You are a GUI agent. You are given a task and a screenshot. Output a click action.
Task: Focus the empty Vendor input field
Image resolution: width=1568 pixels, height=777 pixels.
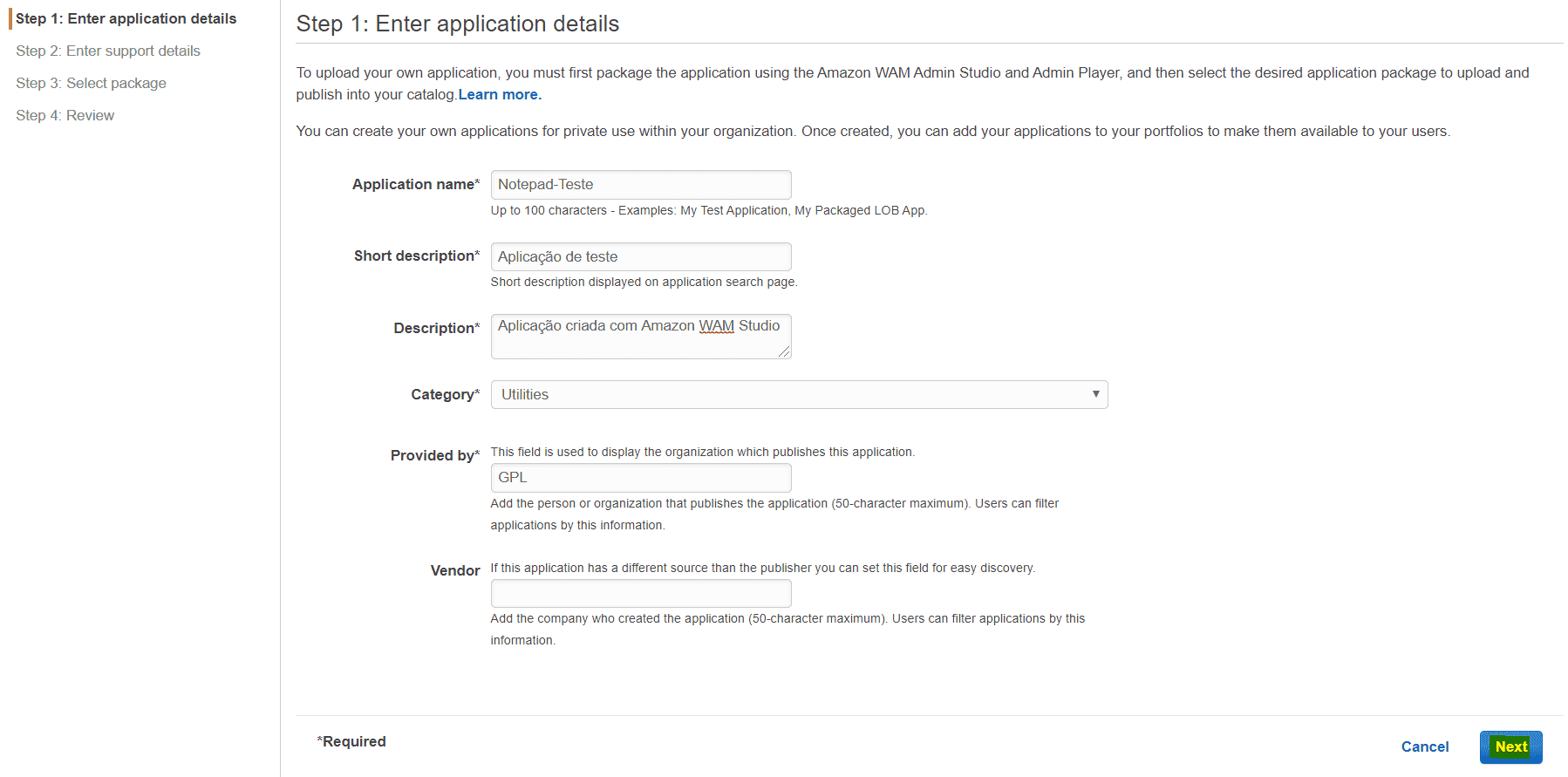tap(640, 594)
